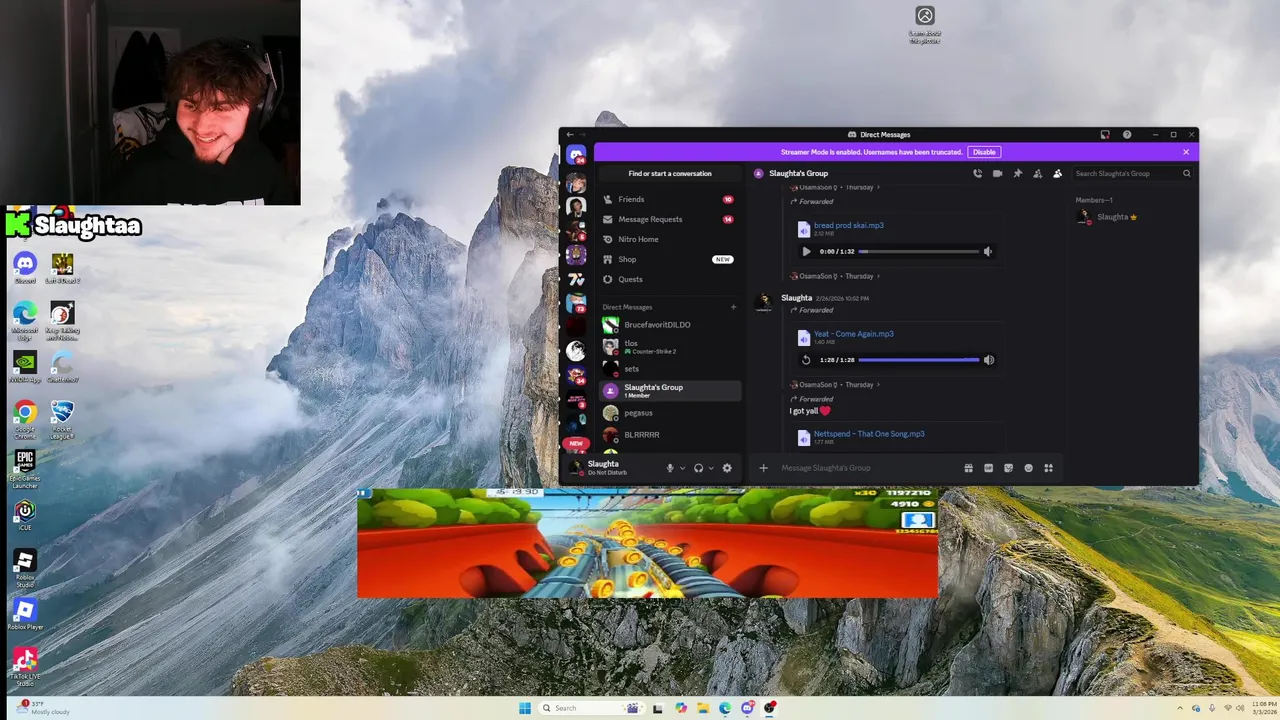This screenshot has height=720, width=1280.
Task: Deafen with the headphones icon
Action: [x=698, y=468]
